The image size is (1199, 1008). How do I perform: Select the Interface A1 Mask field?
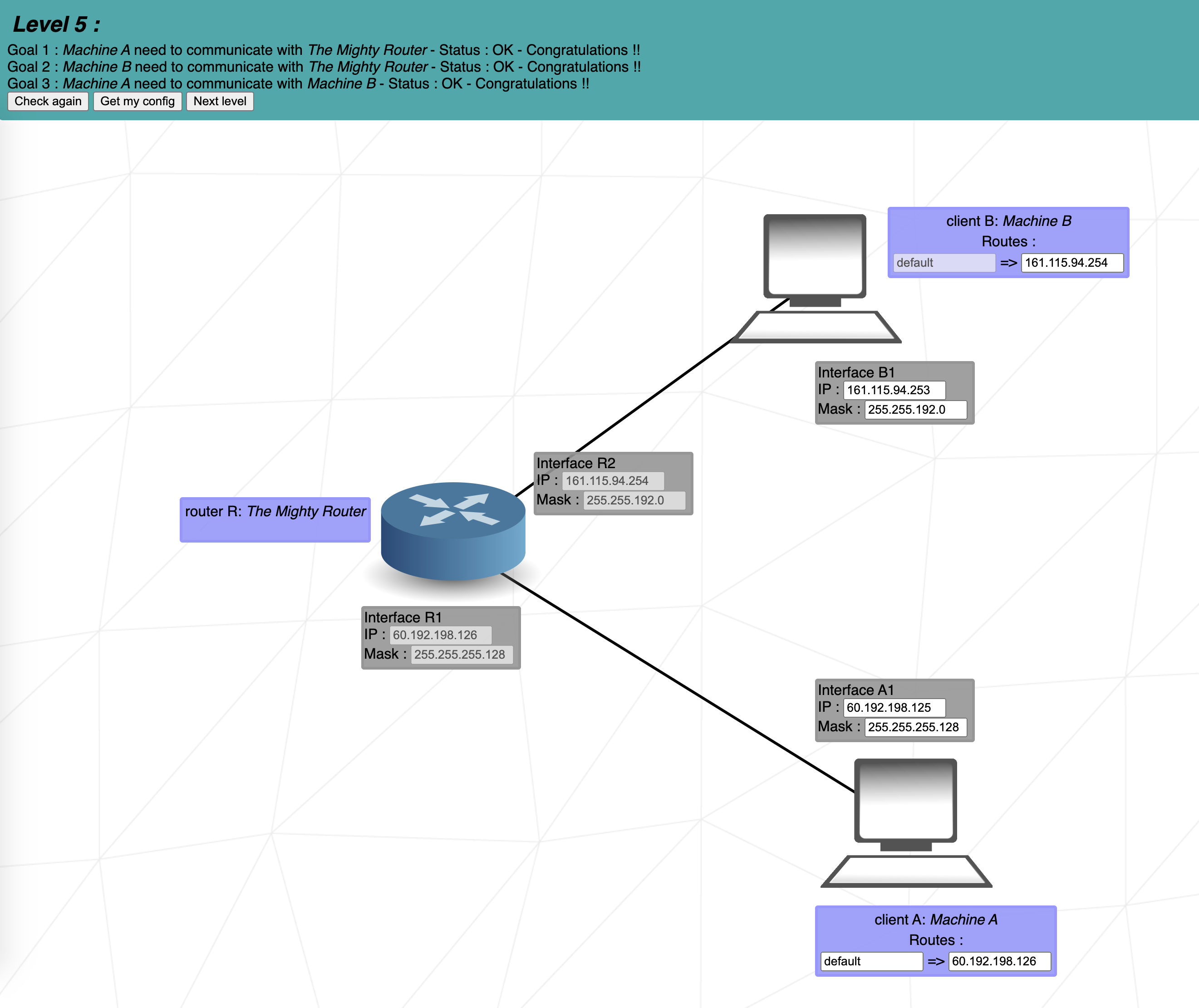click(x=917, y=728)
